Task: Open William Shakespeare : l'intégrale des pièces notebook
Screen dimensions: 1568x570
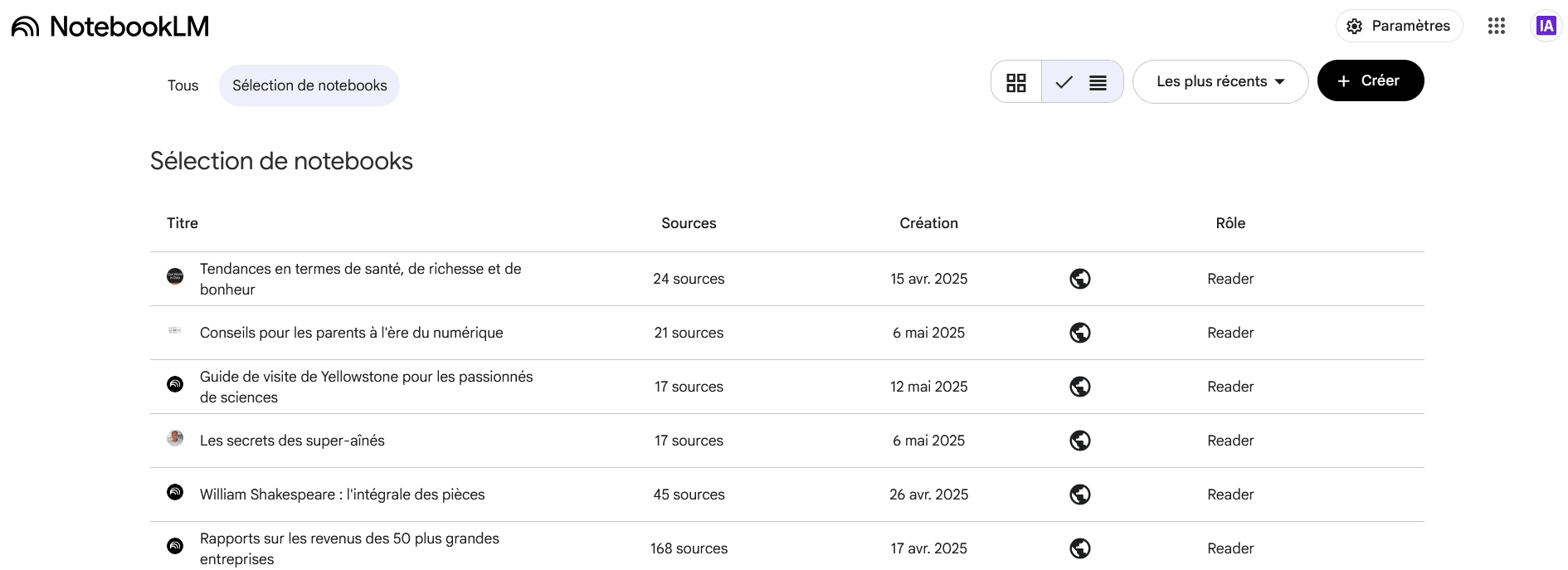Action: (342, 494)
